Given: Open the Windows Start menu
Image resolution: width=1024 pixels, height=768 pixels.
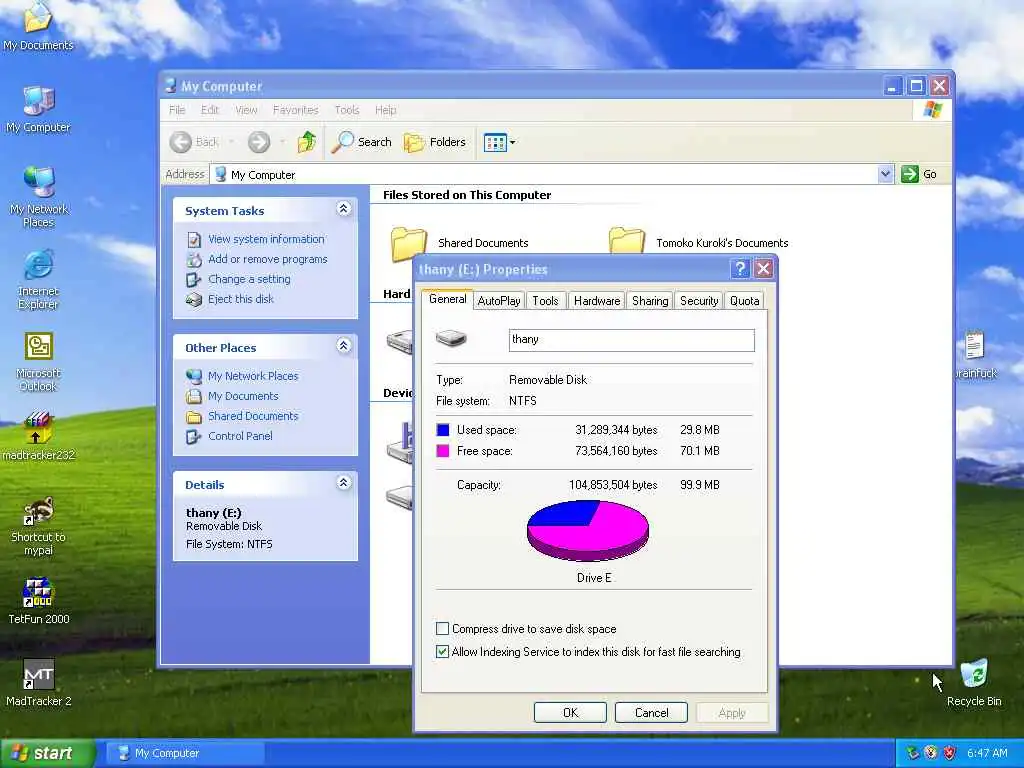Looking at the screenshot, I should [47, 753].
